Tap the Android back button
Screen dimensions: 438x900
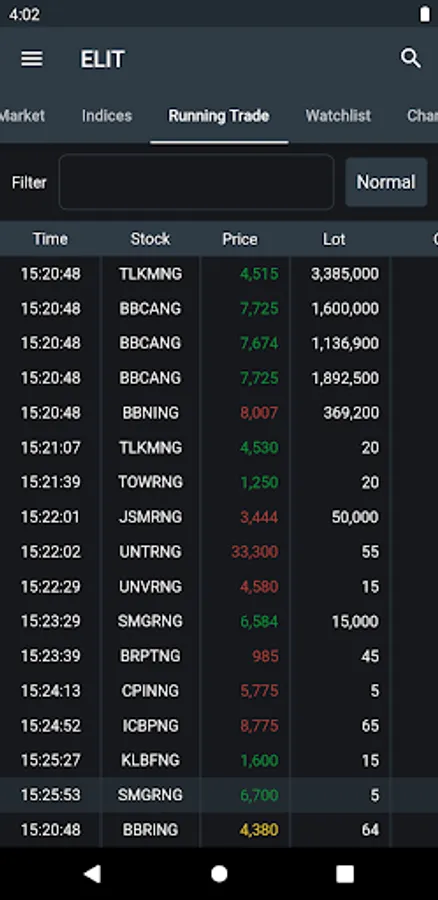tap(92, 874)
